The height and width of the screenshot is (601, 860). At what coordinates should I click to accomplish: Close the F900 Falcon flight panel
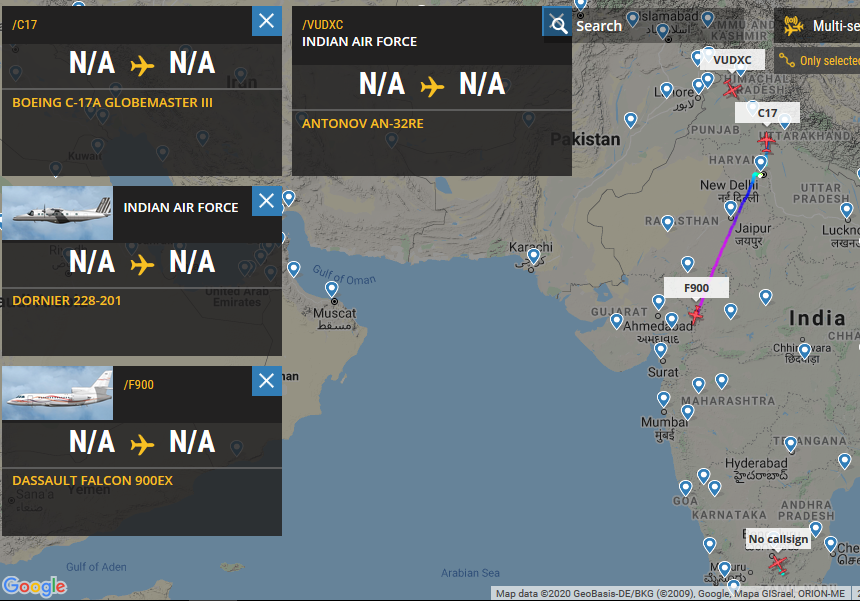pos(267,381)
